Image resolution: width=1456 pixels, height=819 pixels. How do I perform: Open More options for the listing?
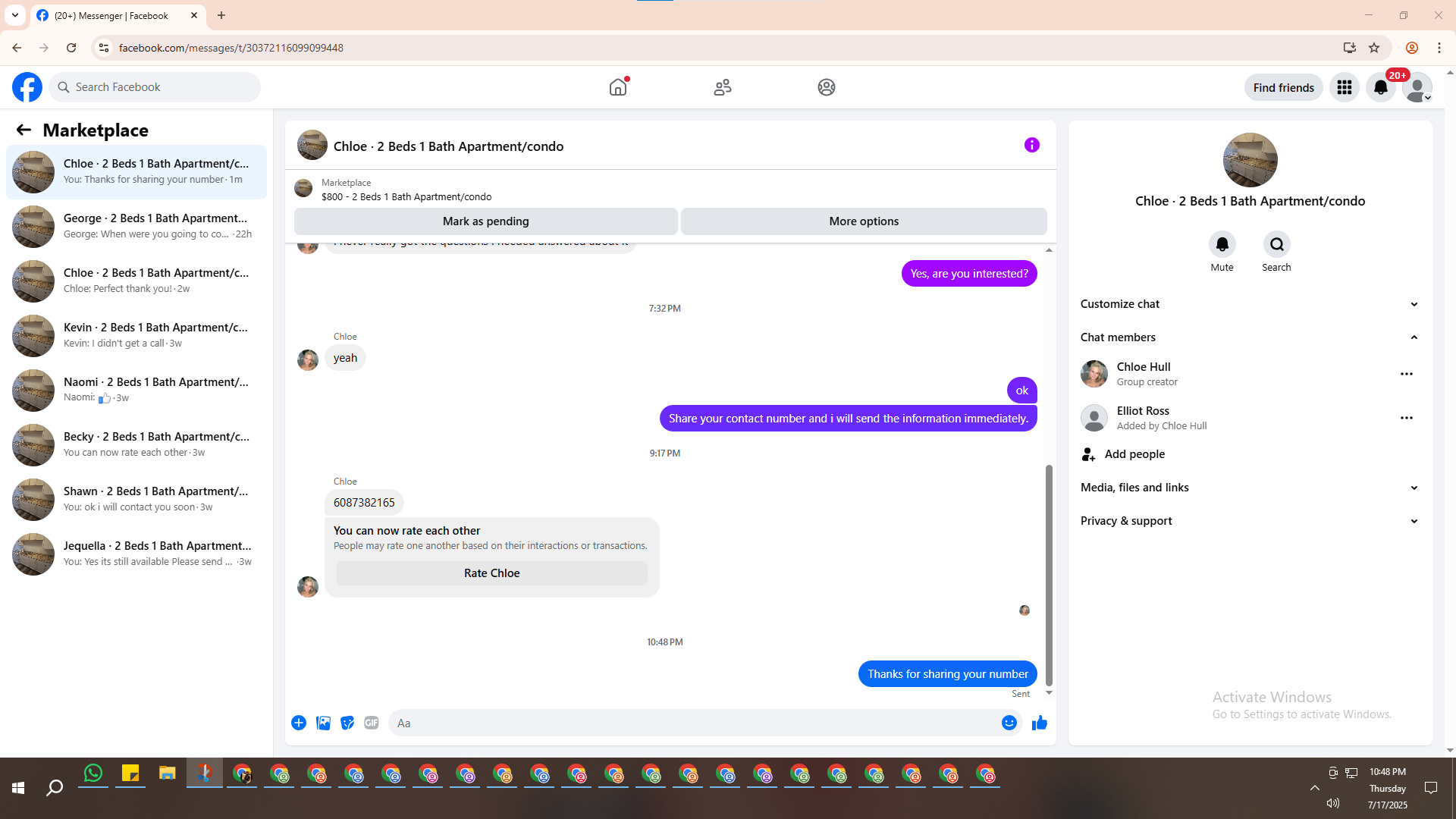(864, 221)
